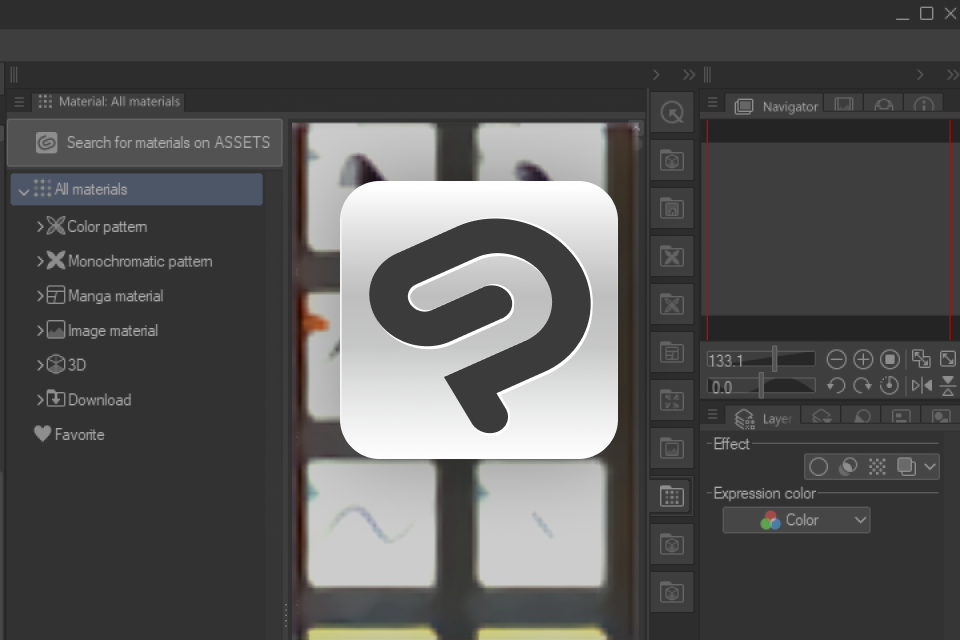This screenshot has height=640, width=960.
Task: Click Search for materials on ASSETS
Action: pyautogui.click(x=144, y=143)
